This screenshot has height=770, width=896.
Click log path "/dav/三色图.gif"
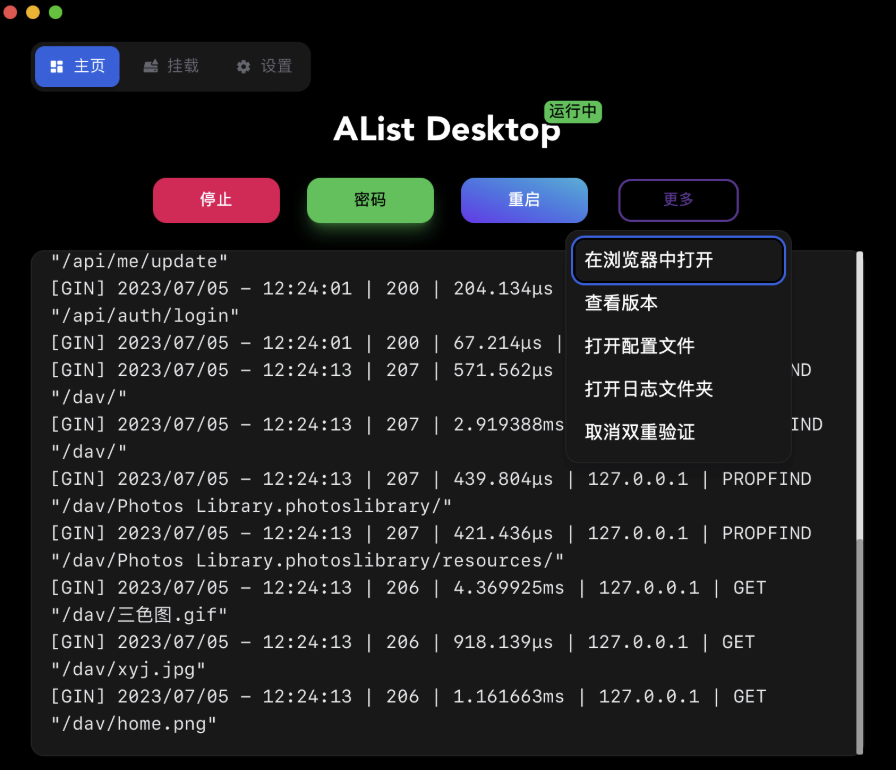click(x=139, y=615)
